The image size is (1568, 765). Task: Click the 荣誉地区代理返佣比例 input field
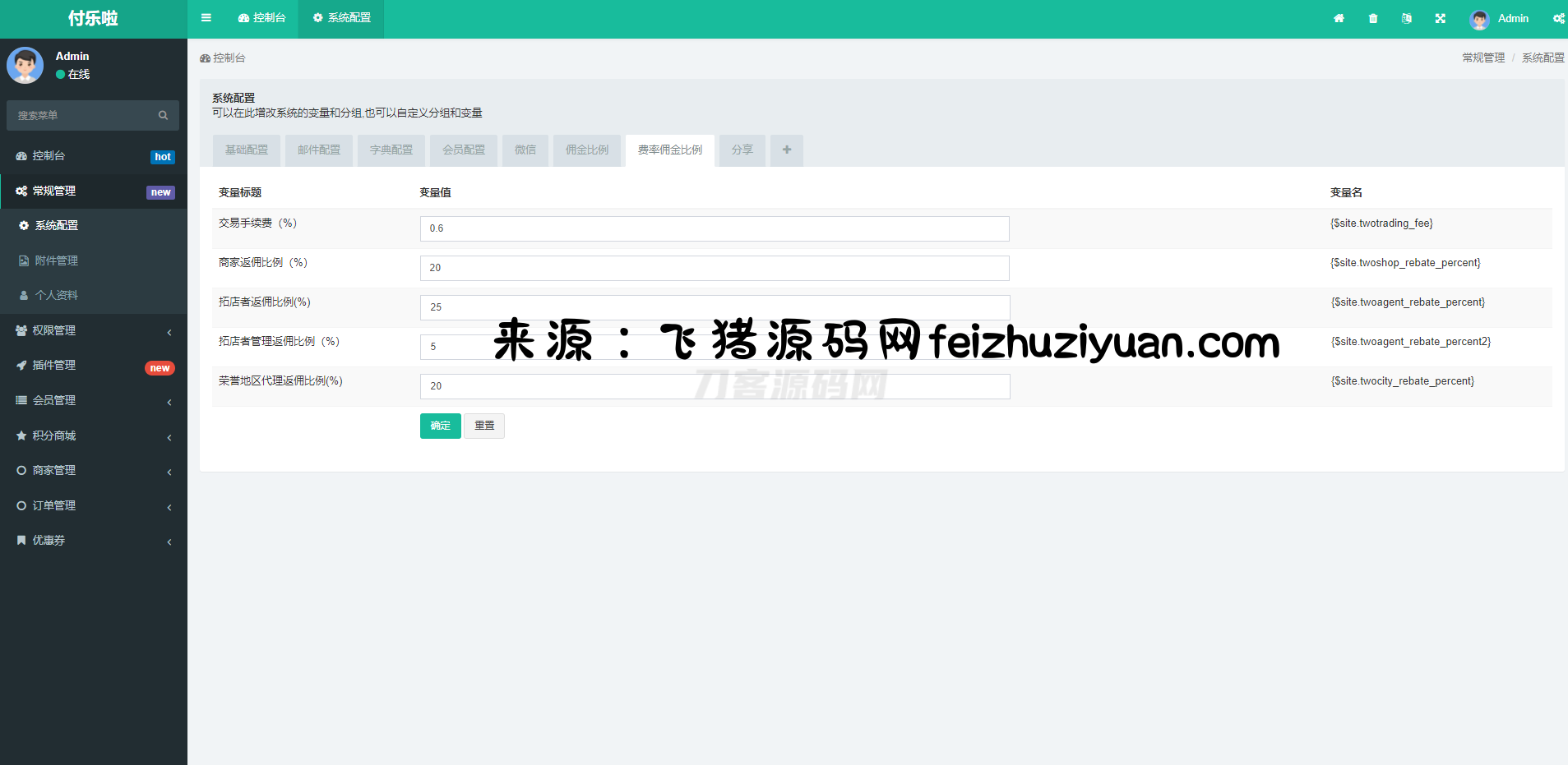click(x=714, y=386)
